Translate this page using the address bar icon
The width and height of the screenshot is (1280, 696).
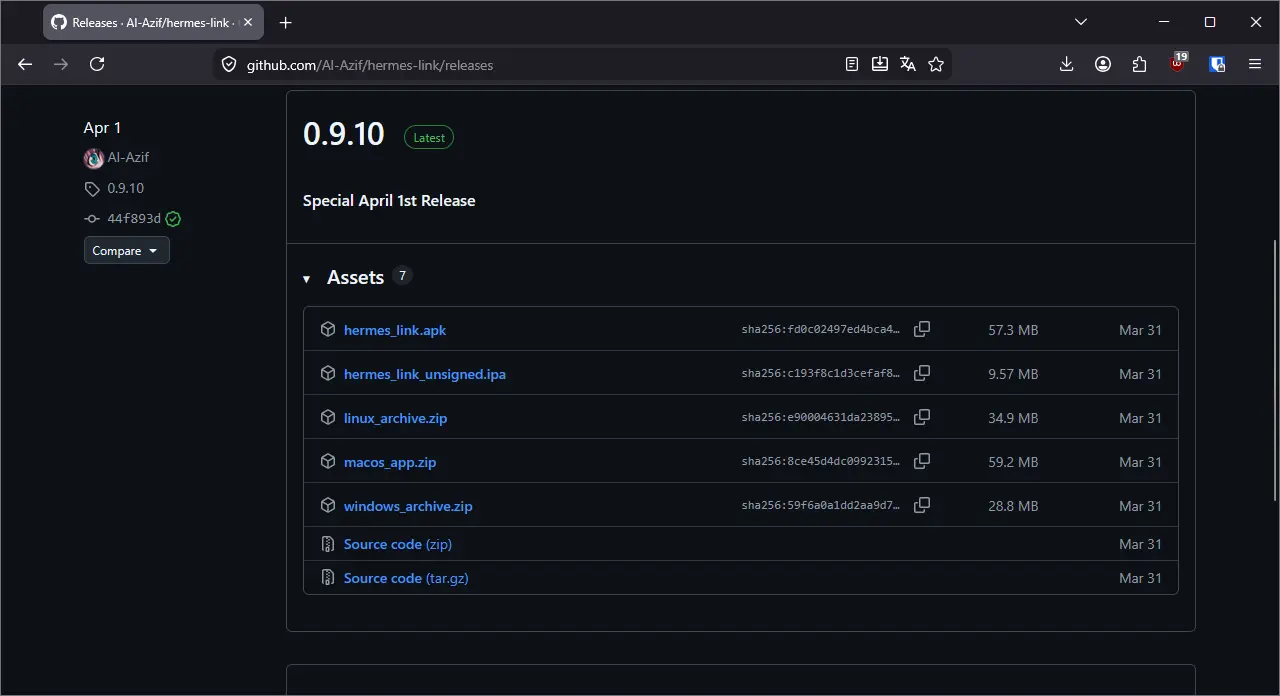click(x=908, y=64)
